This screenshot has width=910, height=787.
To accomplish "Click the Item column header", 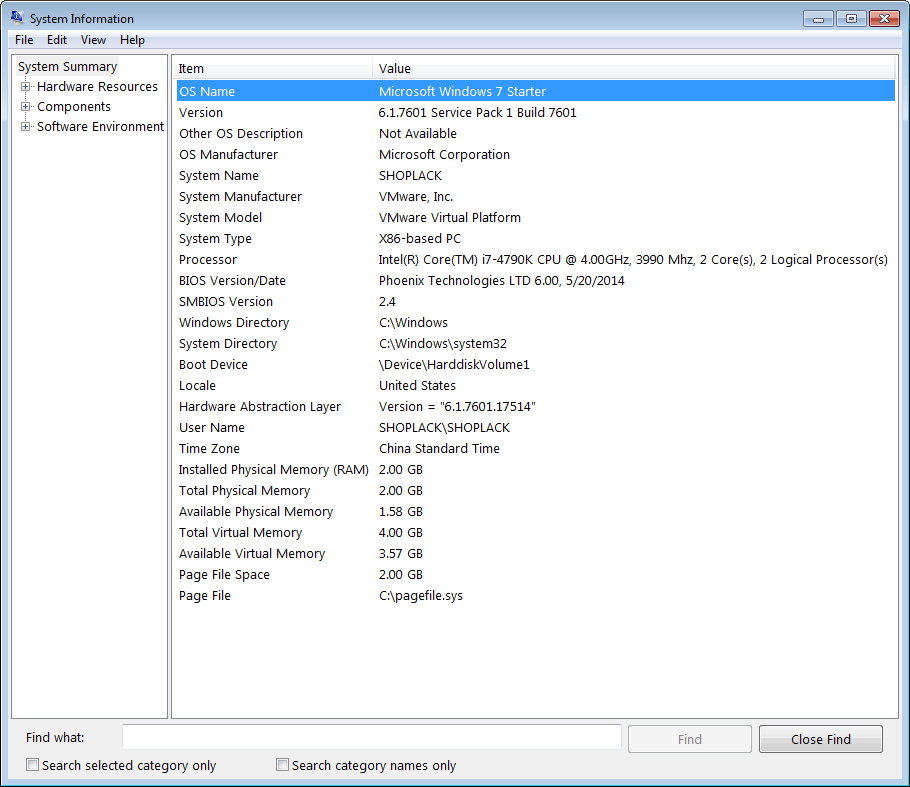I will (274, 68).
